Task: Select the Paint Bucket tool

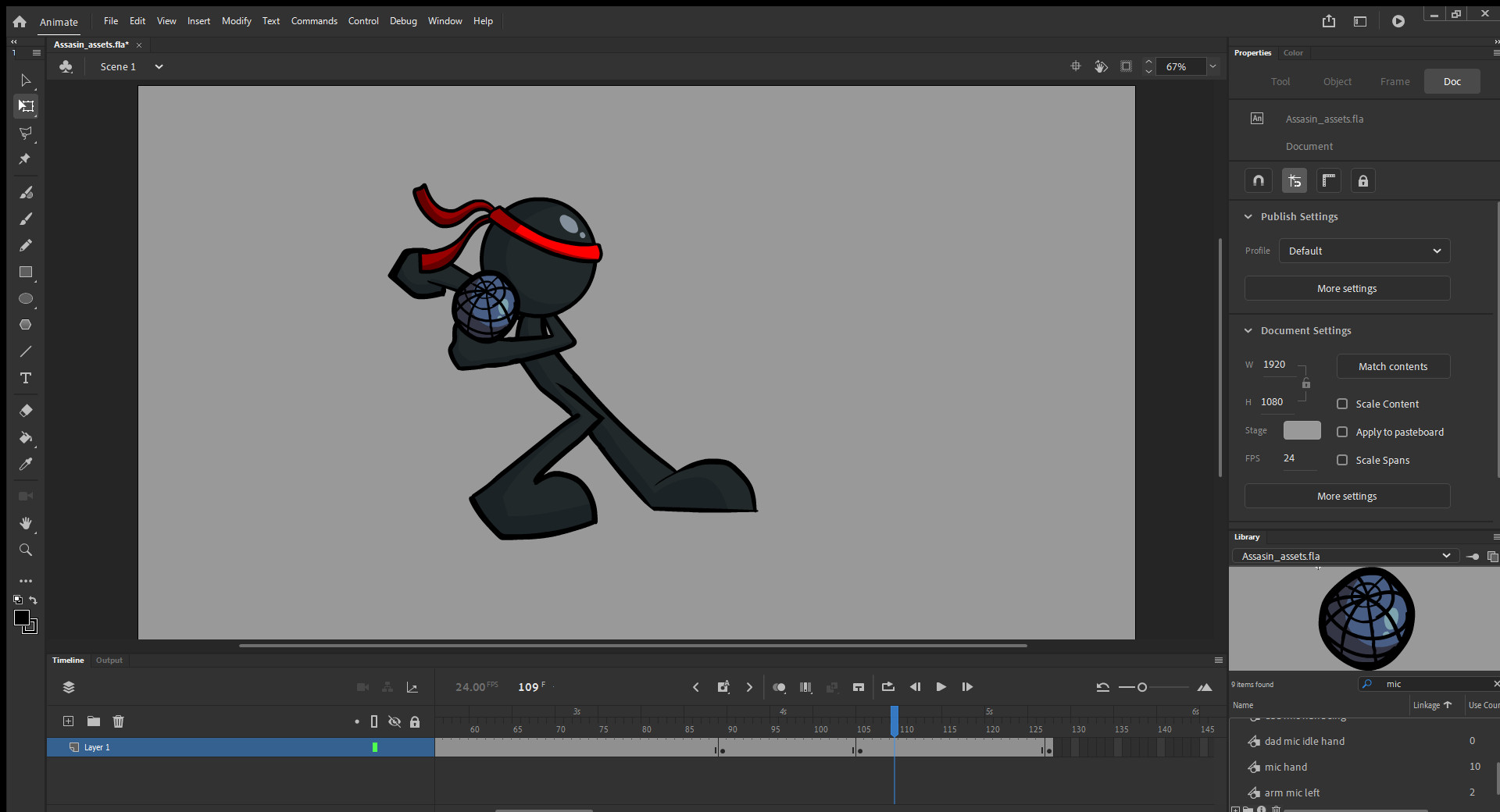Action: pos(26,437)
